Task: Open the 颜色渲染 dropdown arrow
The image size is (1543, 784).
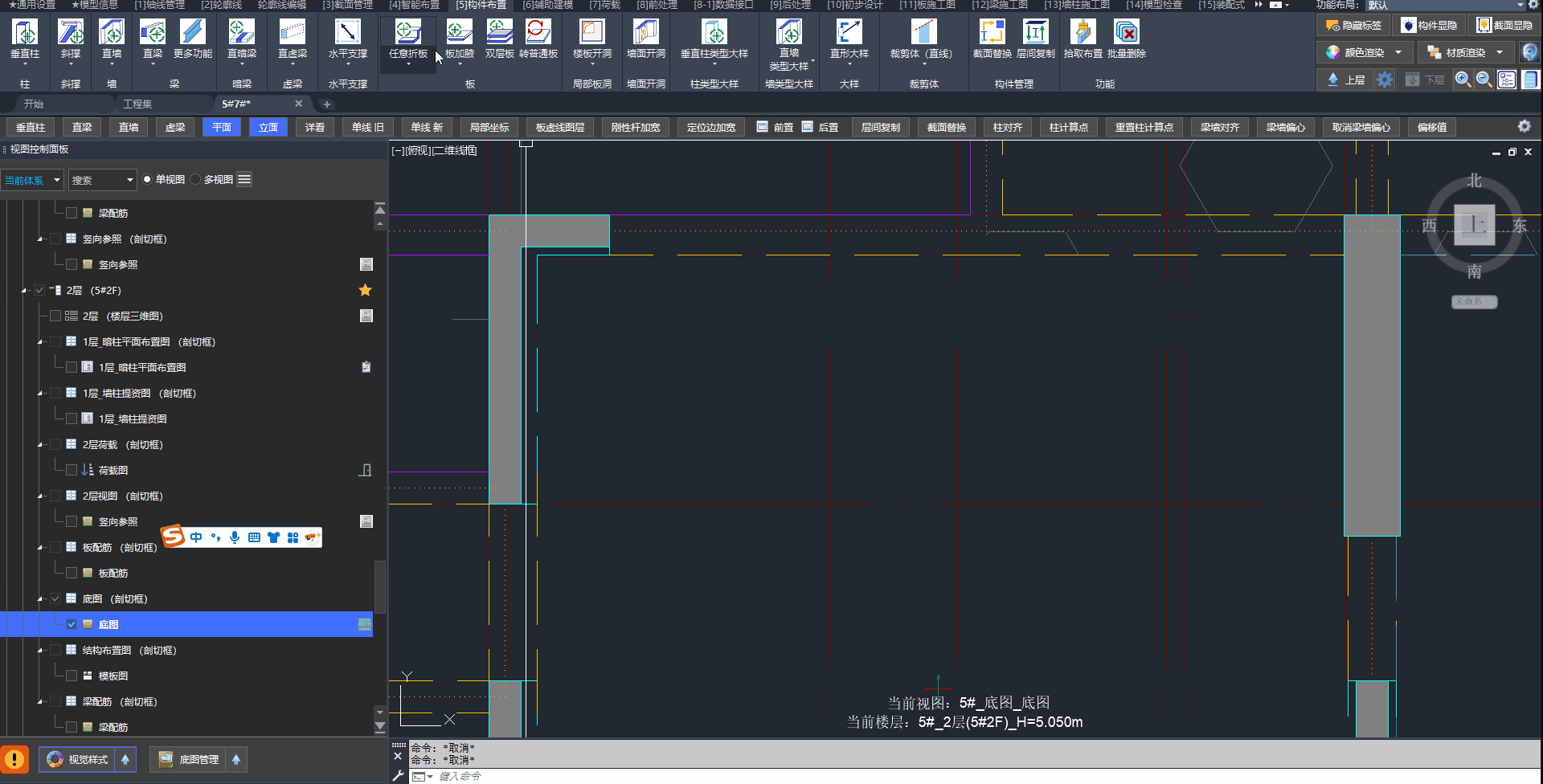Action: click(1398, 53)
